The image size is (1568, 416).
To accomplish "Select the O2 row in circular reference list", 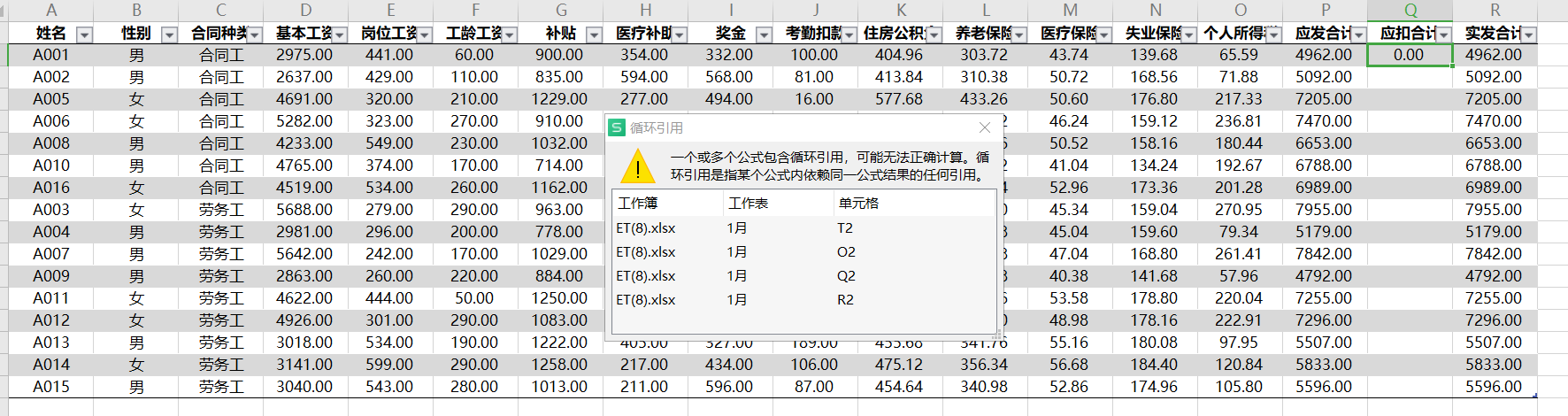I will click(x=845, y=252).
